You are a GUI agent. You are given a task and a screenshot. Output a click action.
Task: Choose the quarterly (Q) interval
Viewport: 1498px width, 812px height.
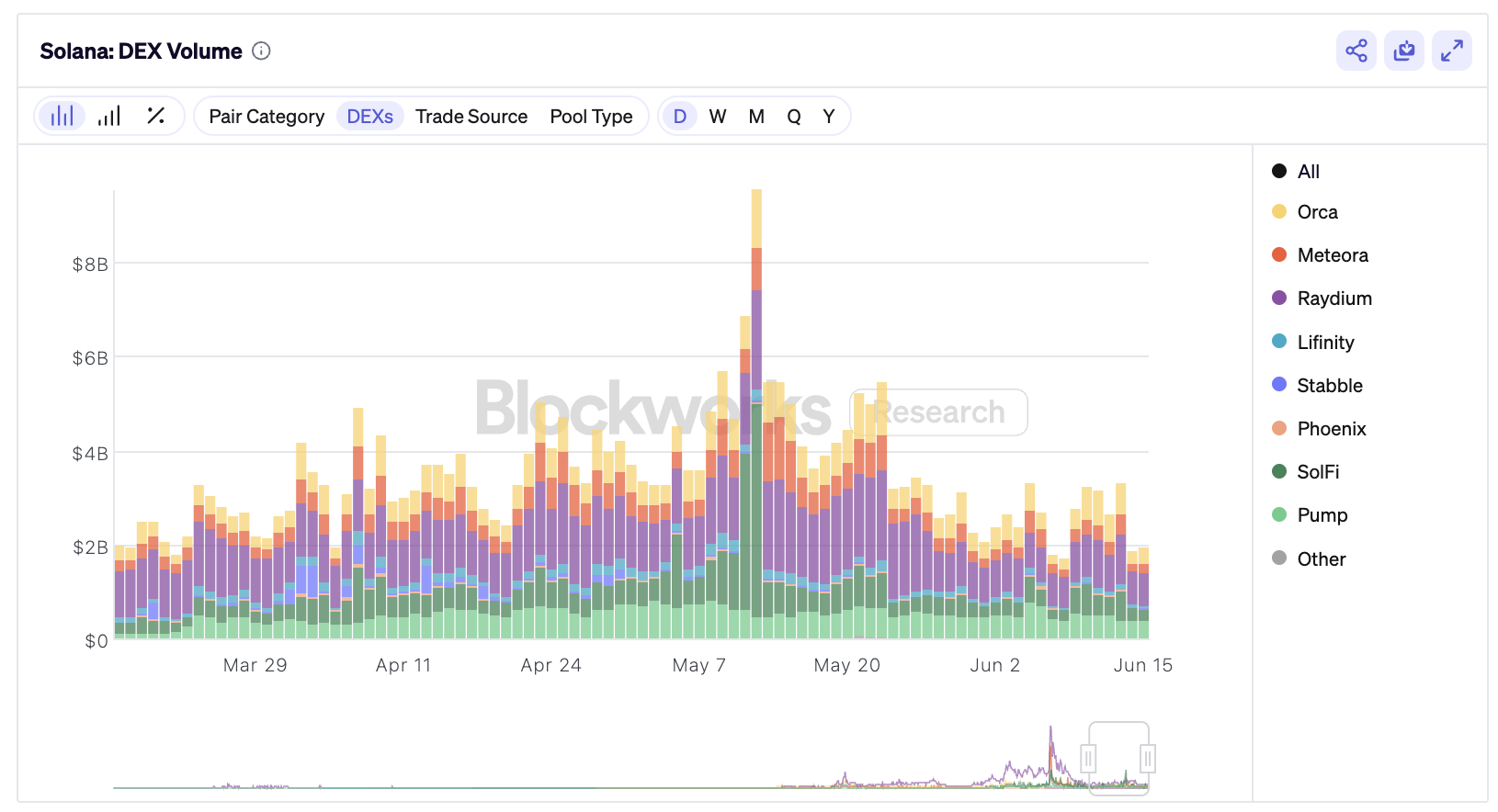[794, 117]
